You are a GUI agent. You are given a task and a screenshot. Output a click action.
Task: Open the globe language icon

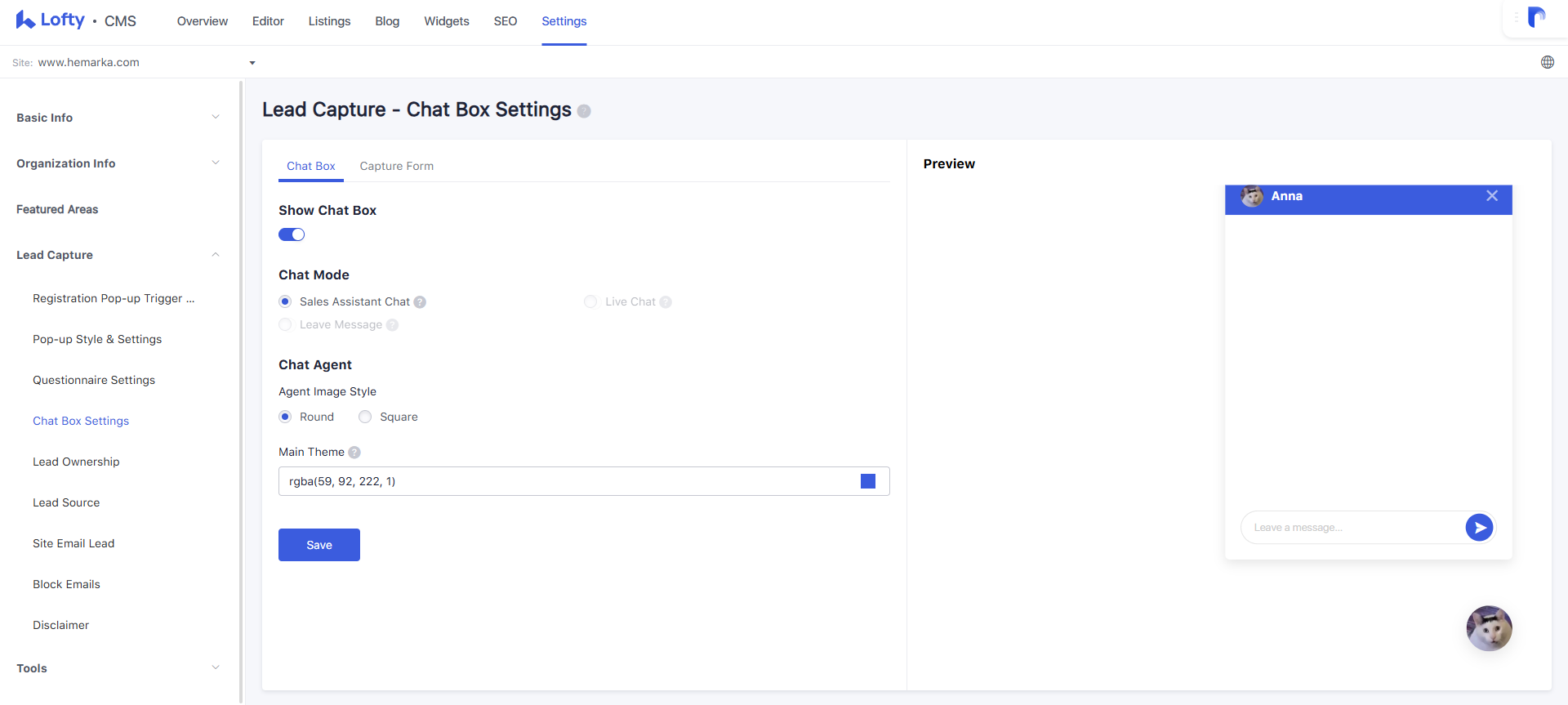coord(1548,62)
